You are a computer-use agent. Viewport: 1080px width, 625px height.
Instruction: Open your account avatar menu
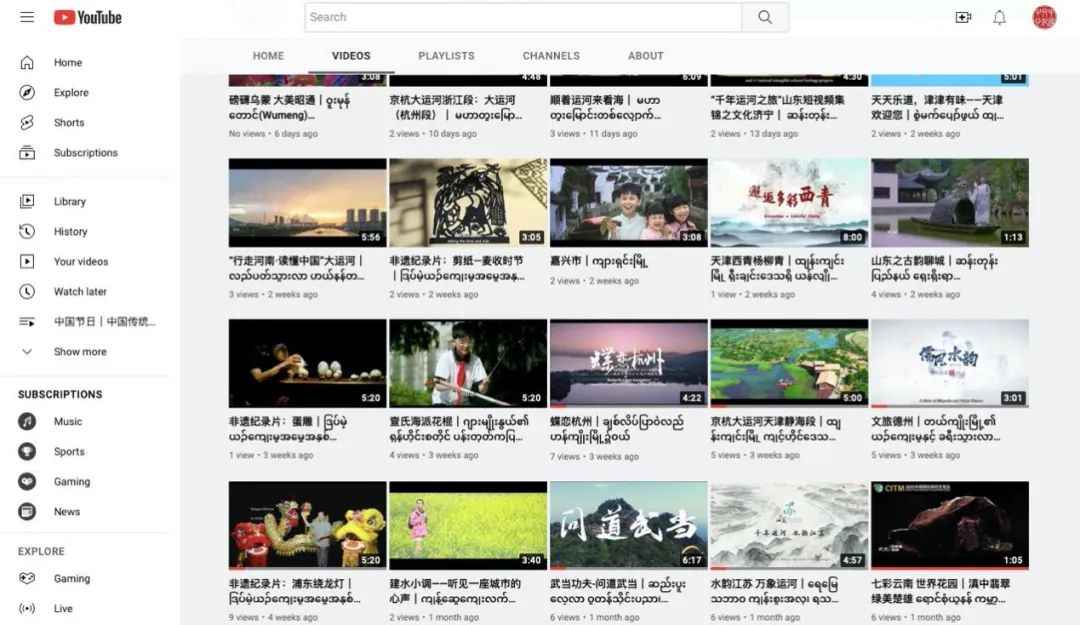1043,17
